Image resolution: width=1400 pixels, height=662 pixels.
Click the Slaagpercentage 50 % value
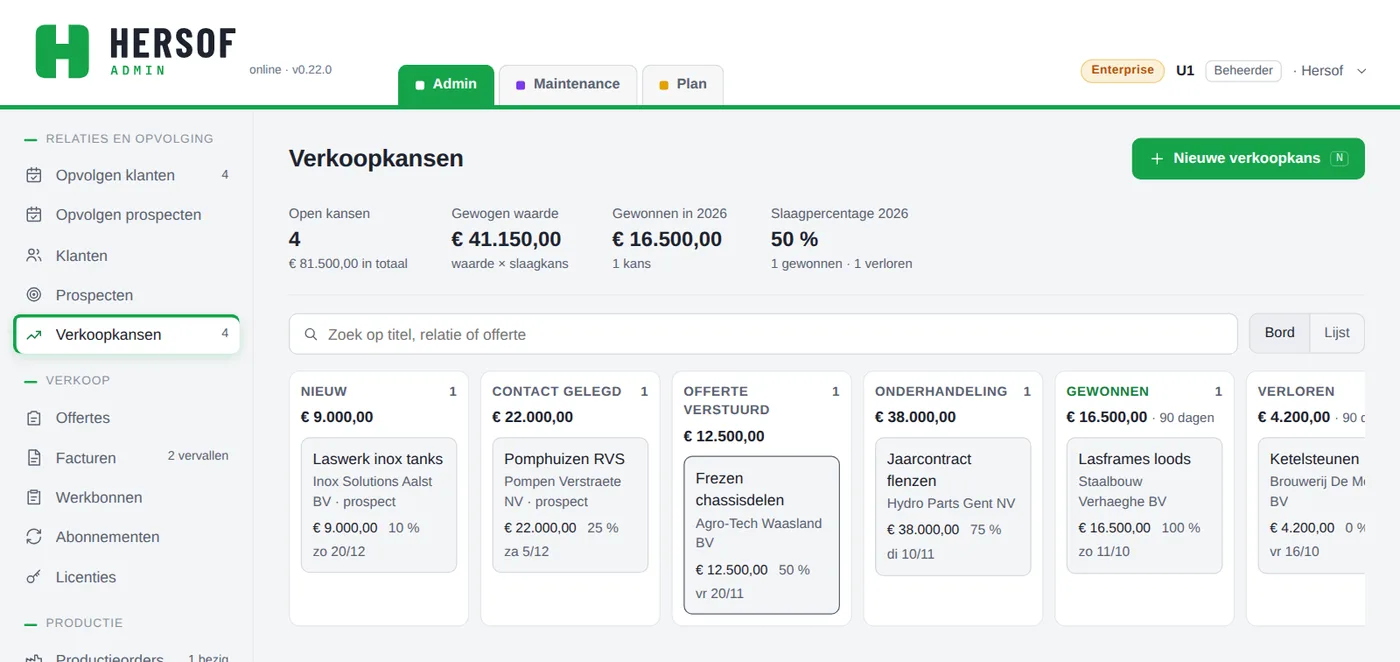click(794, 240)
